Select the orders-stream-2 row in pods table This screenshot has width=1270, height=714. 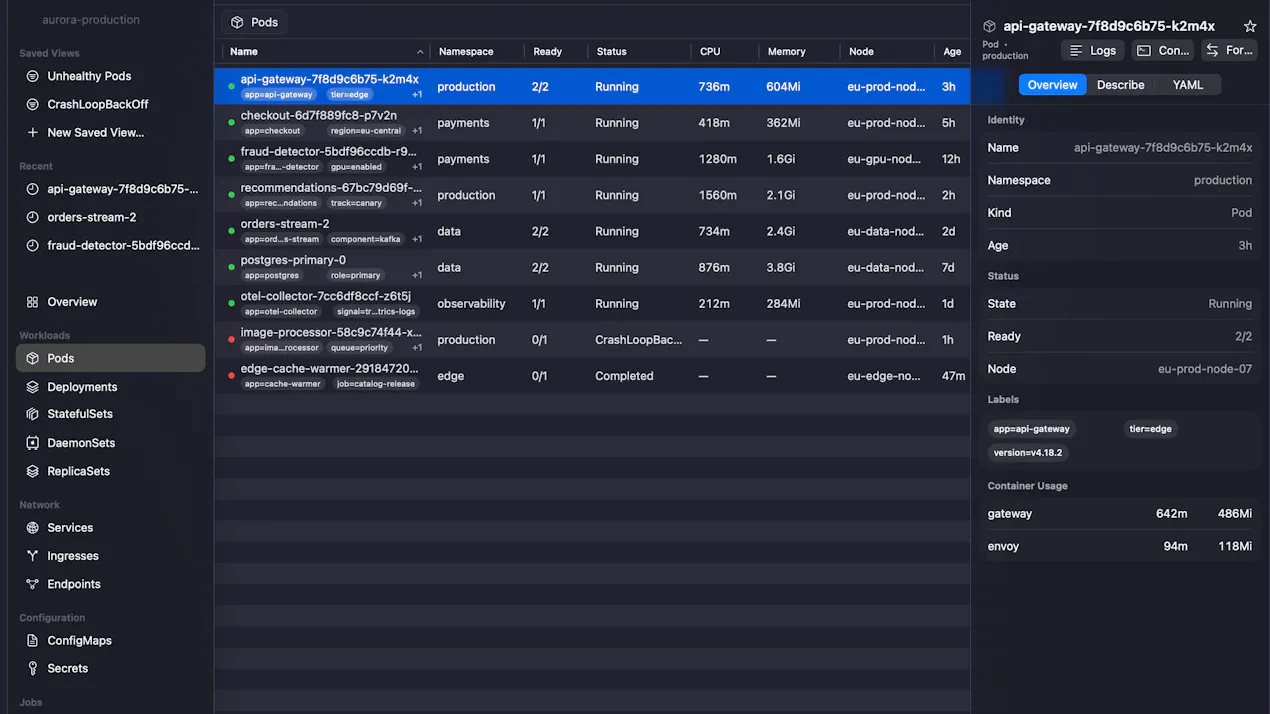click(x=592, y=231)
